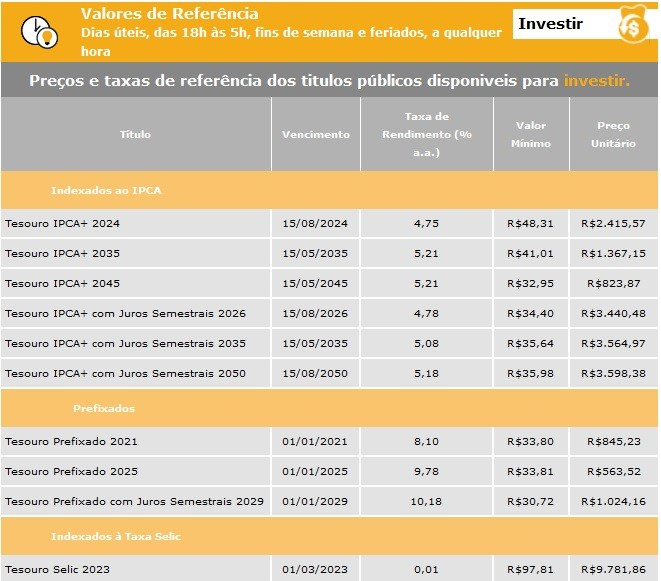Select the Indexados ao IPCA section header

pos(106,189)
